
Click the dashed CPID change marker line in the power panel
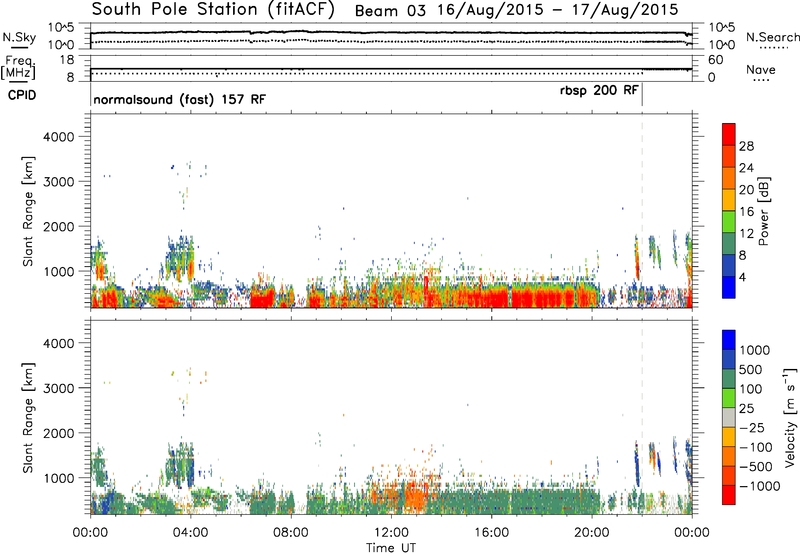642,211
